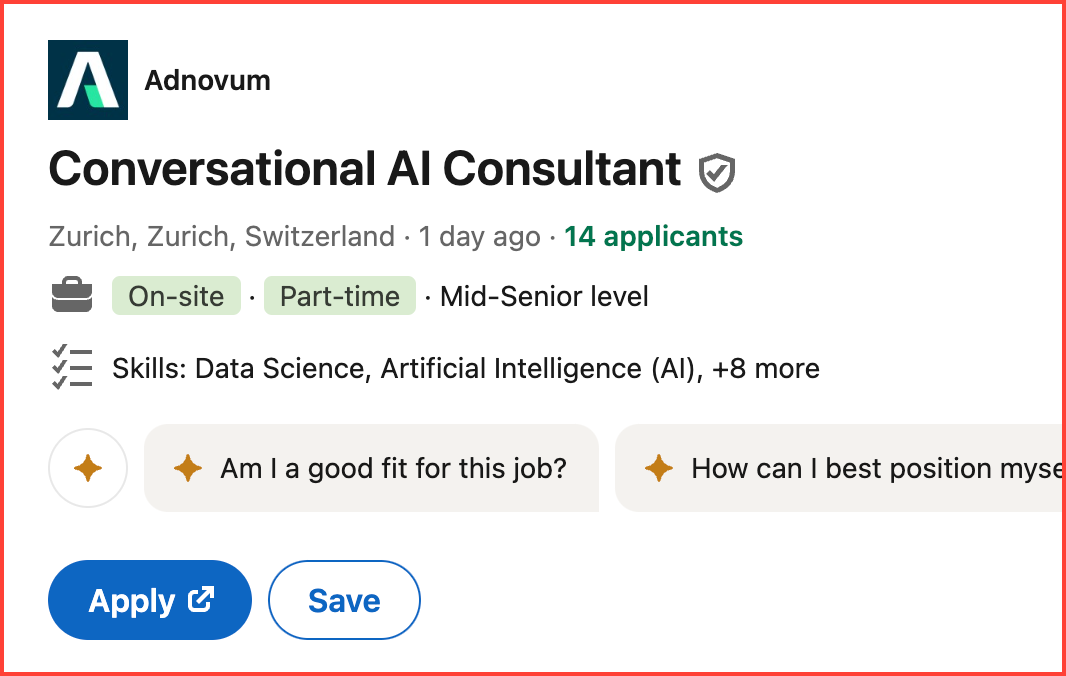The height and width of the screenshot is (676, 1066).
Task: Toggle Save to bookmark this job
Action: pyautogui.click(x=344, y=599)
